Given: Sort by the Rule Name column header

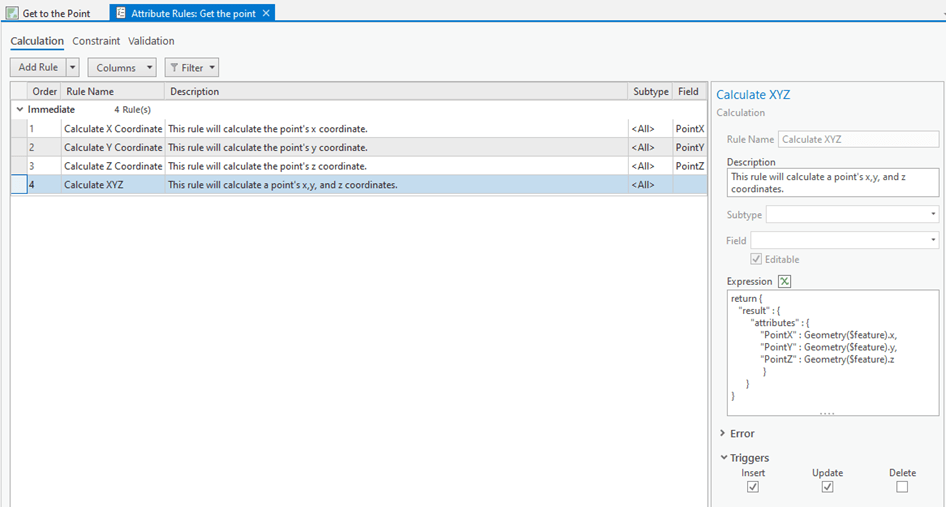Looking at the screenshot, I should click(x=113, y=91).
